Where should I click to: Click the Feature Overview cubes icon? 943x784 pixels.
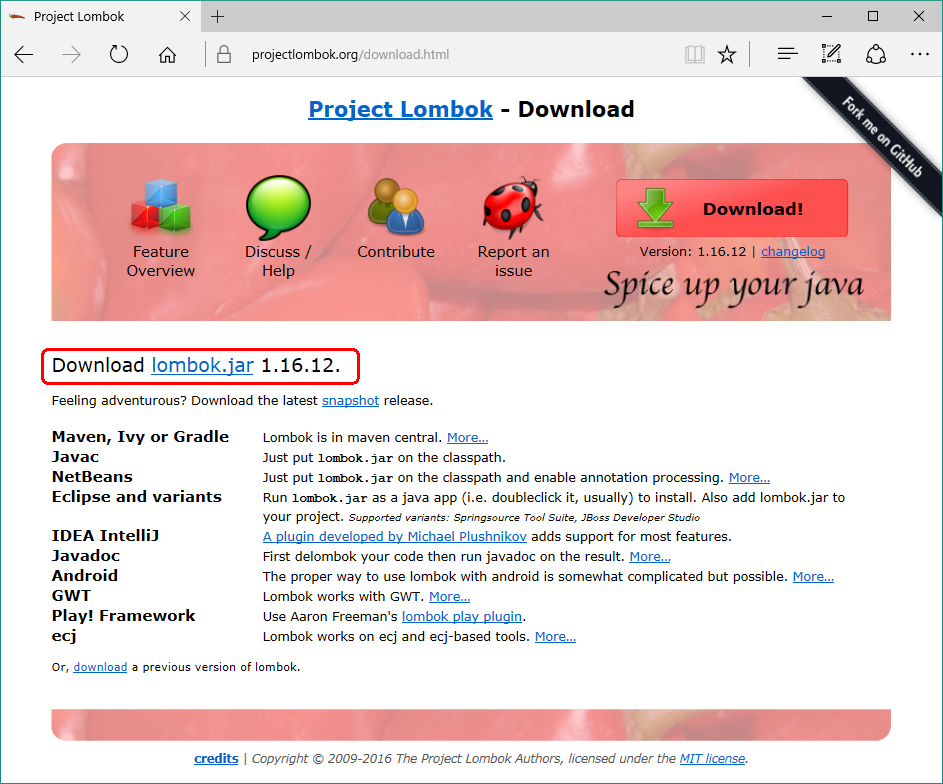(x=161, y=205)
